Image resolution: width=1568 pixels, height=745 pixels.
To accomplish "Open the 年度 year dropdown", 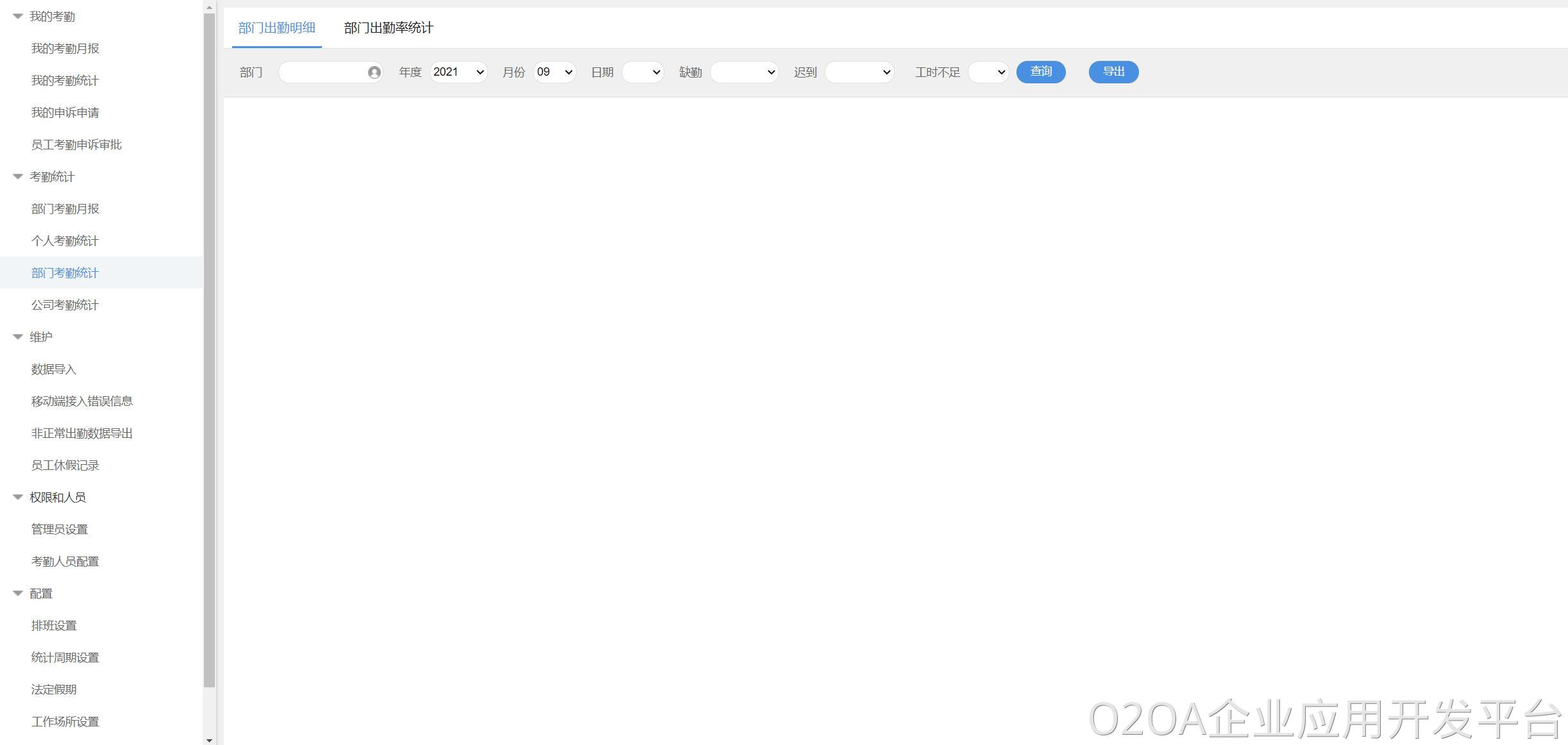I will pos(459,72).
